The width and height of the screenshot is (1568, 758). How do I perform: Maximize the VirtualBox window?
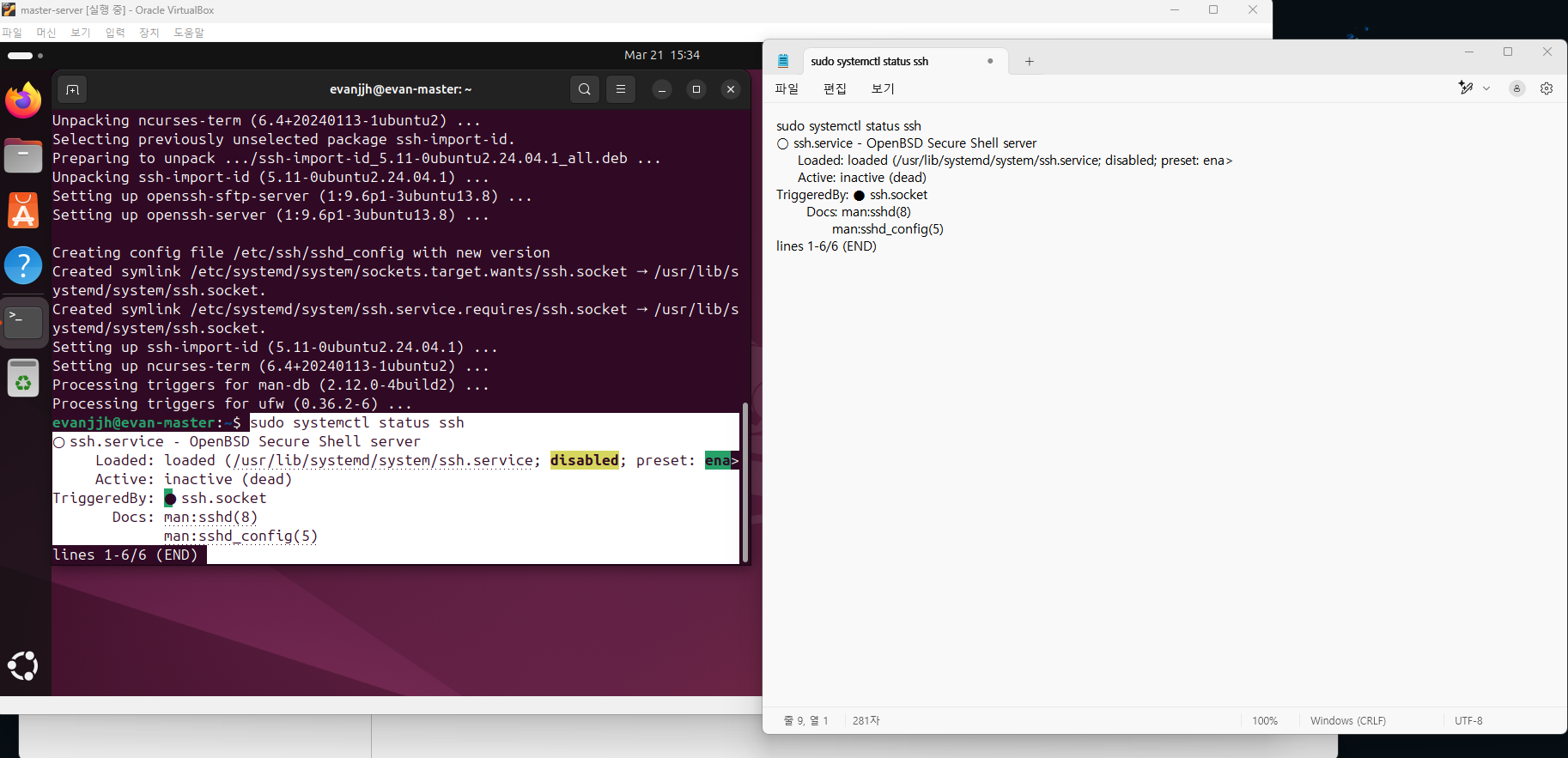pos(1213,10)
